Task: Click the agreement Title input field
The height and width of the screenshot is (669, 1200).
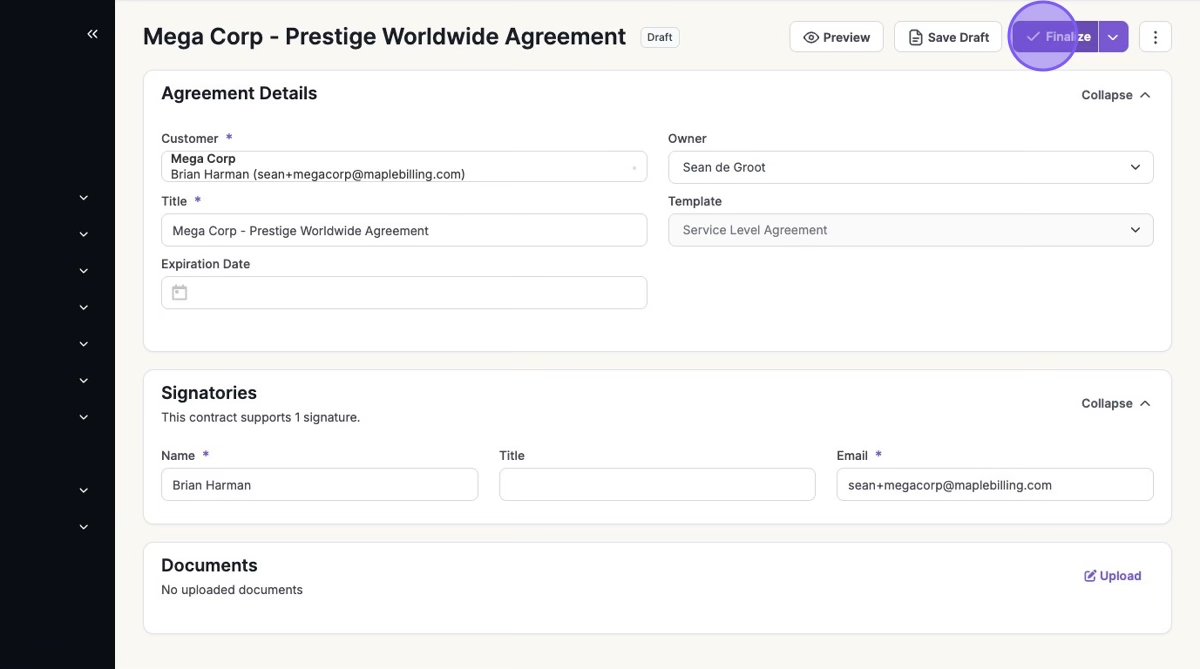Action: point(403,230)
